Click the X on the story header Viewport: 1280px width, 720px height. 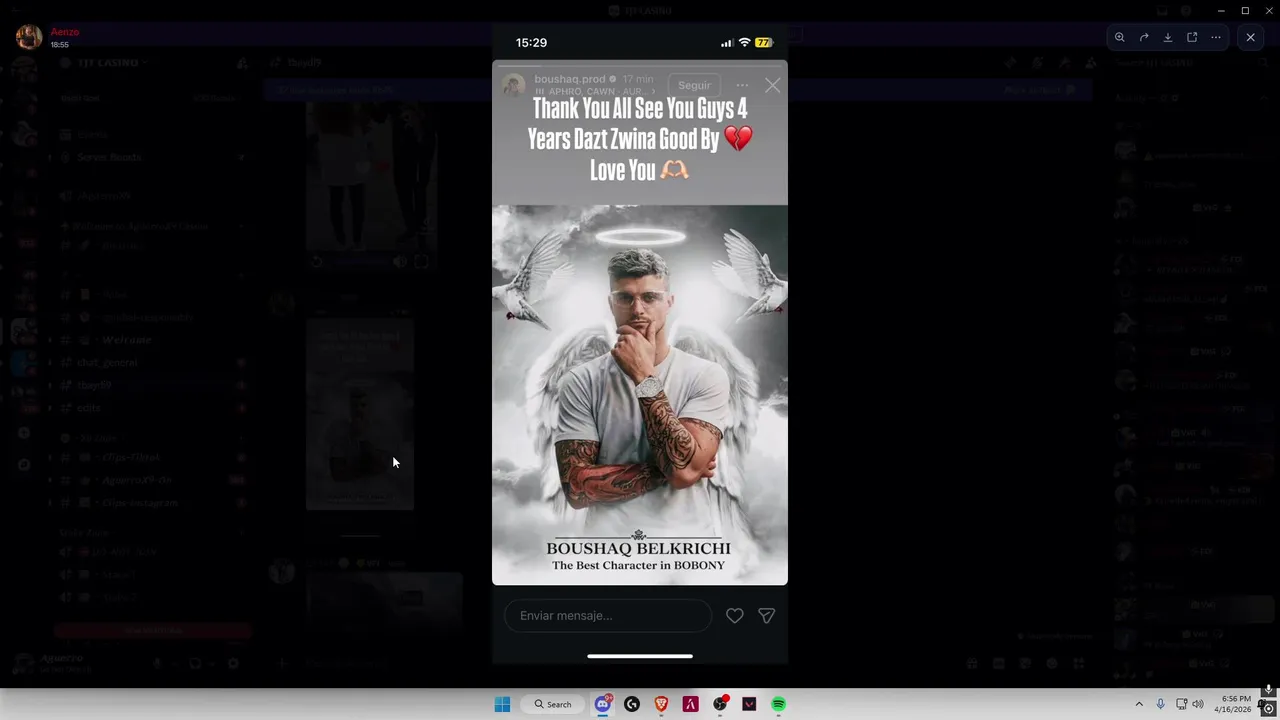click(772, 86)
